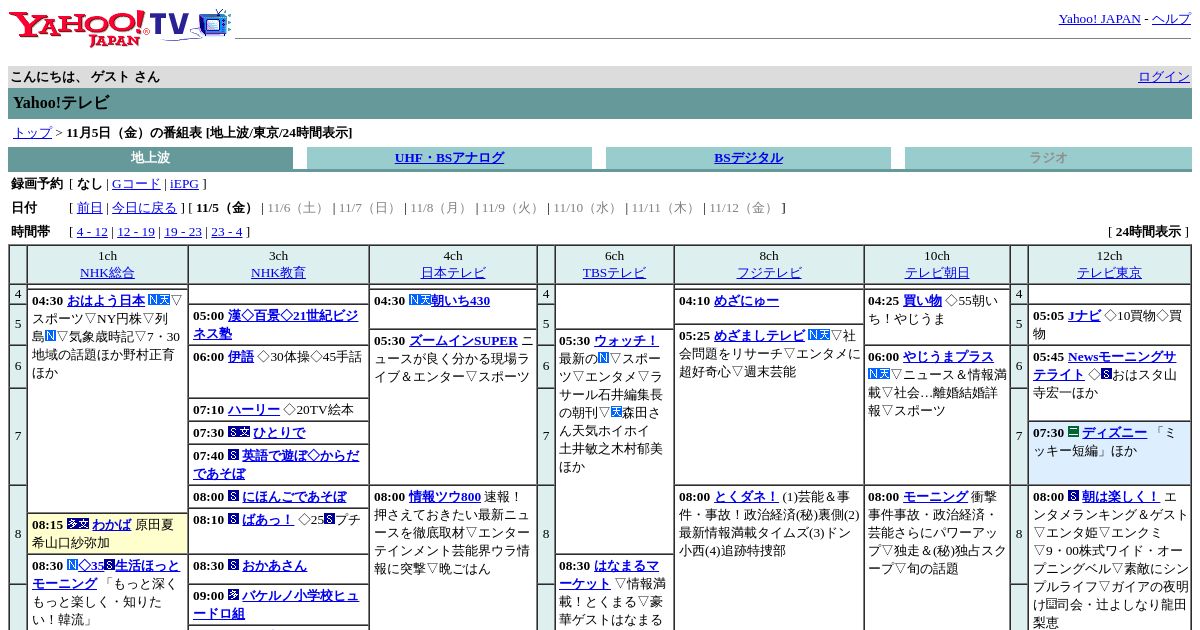Viewport: 1200px width, 630px height.
Task: Open 買い物 program at 04:25
Action: coord(922,301)
